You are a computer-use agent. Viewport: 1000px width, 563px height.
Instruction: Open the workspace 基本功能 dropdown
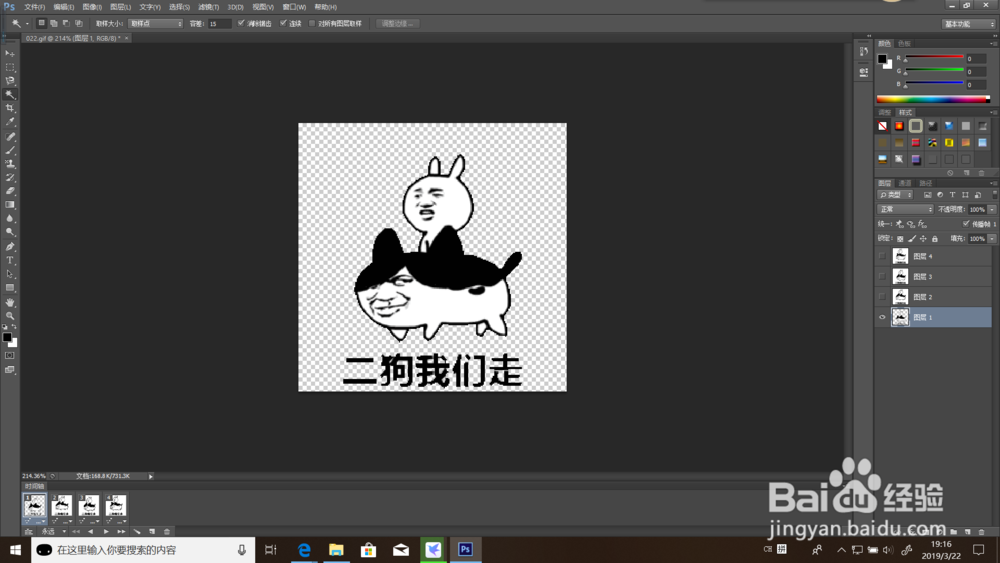(x=969, y=24)
